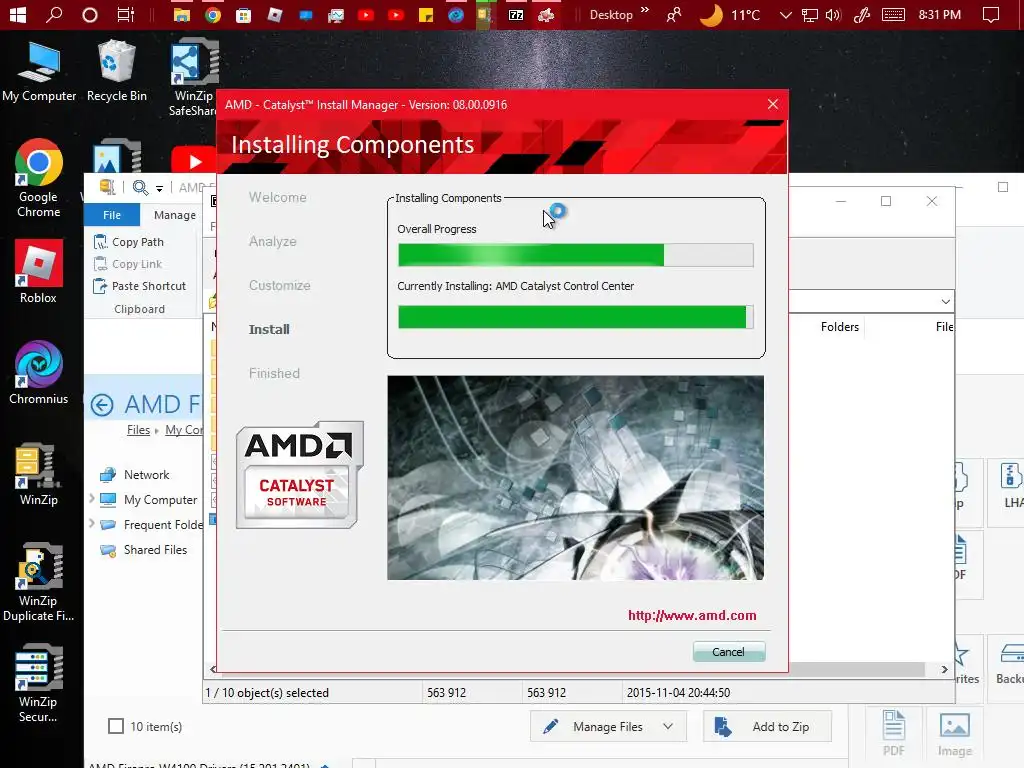Expand Frequent Folders tree node in WinZip
The image size is (1024, 768).
tap(92, 523)
